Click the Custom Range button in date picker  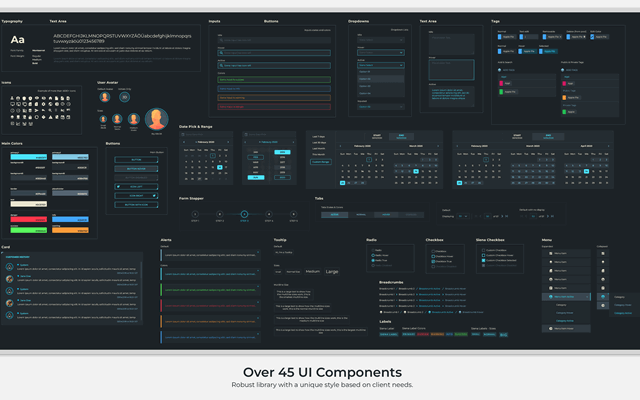coord(321,162)
